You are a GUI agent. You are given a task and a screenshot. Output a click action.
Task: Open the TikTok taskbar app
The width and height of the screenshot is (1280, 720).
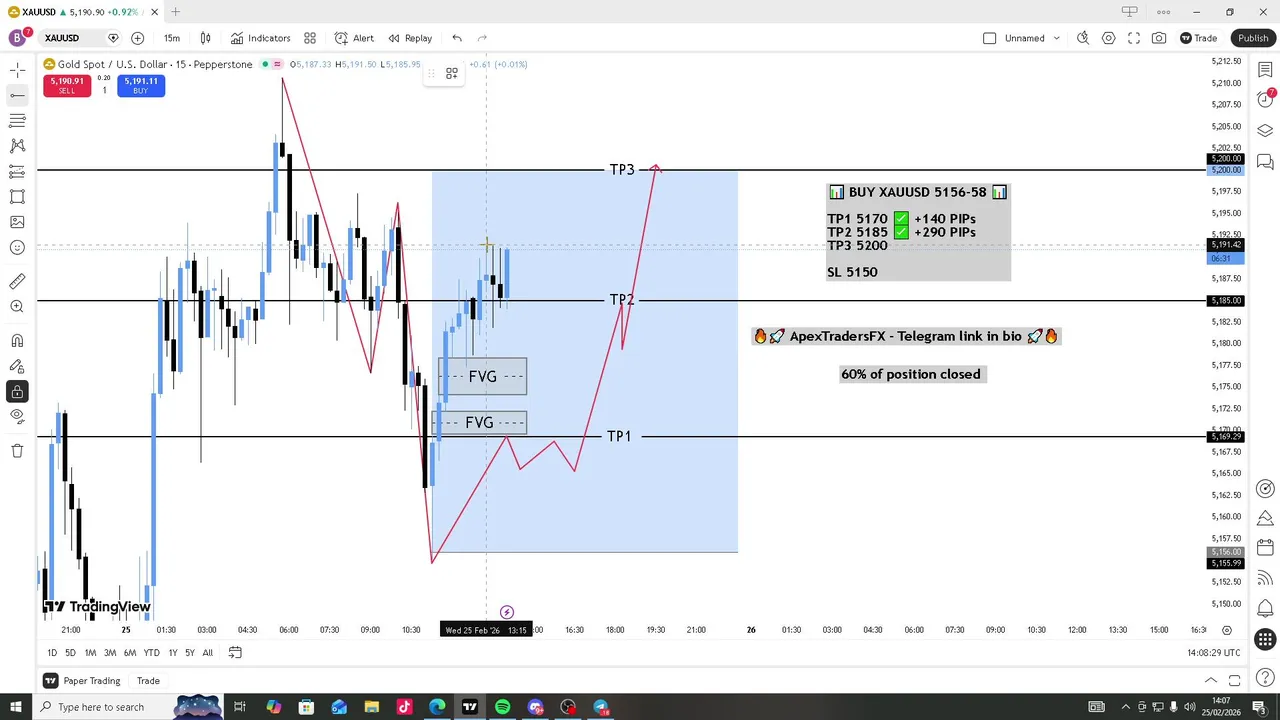(x=405, y=707)
